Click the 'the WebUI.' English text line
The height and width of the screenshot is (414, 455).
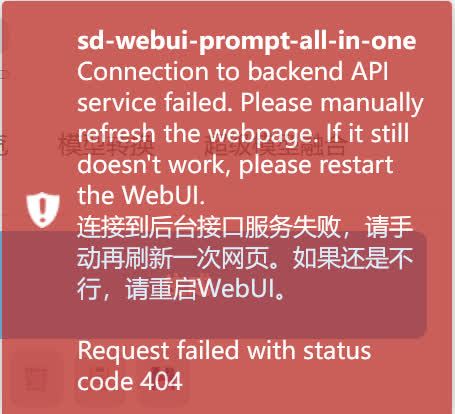point(141,195)
